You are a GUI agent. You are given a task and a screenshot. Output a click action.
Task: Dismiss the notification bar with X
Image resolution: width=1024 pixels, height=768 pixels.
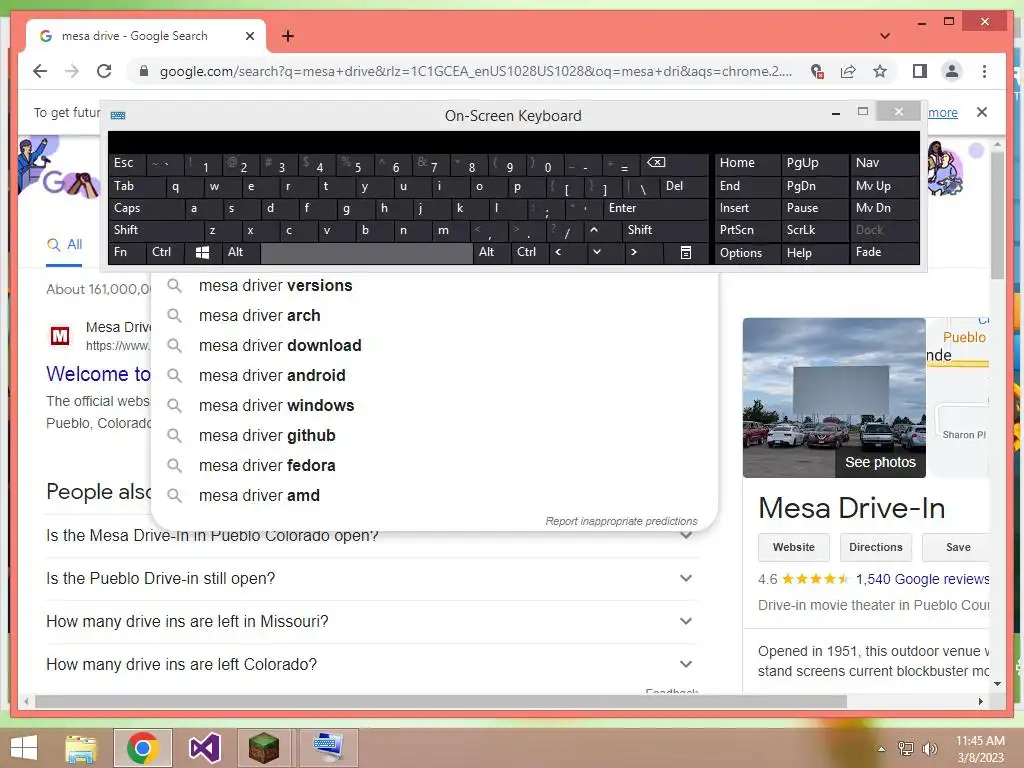(x=982, y=112)
